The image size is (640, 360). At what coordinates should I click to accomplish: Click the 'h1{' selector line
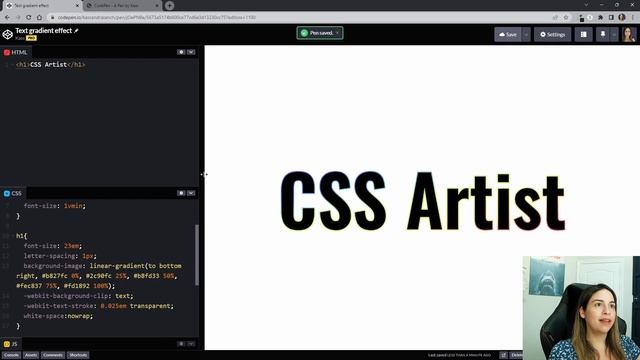pos(21,236)
